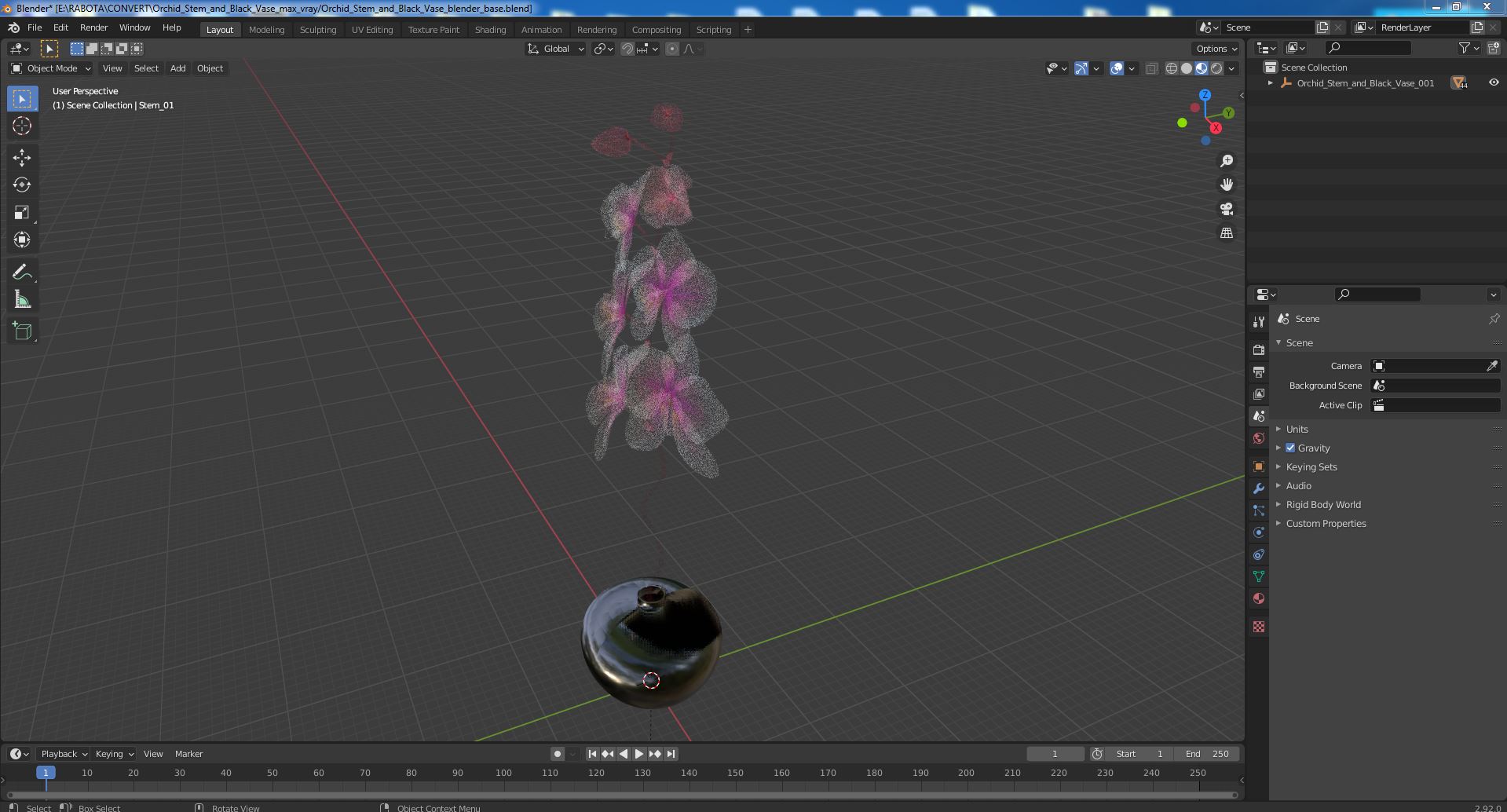Open the Render menu
The image size is (1507, 812).
tap(93, 27)
